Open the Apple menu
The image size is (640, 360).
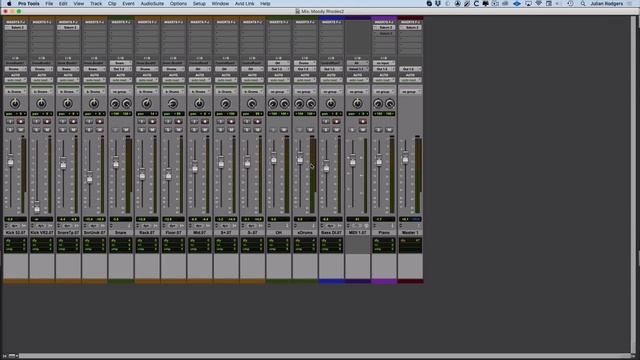click(x=9, y=4)
